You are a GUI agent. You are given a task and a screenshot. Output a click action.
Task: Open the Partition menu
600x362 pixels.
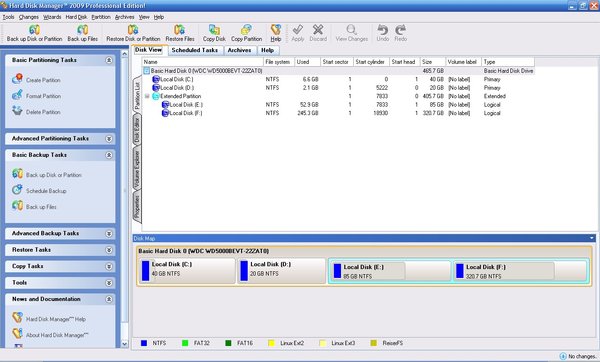(x=101, y=17)
